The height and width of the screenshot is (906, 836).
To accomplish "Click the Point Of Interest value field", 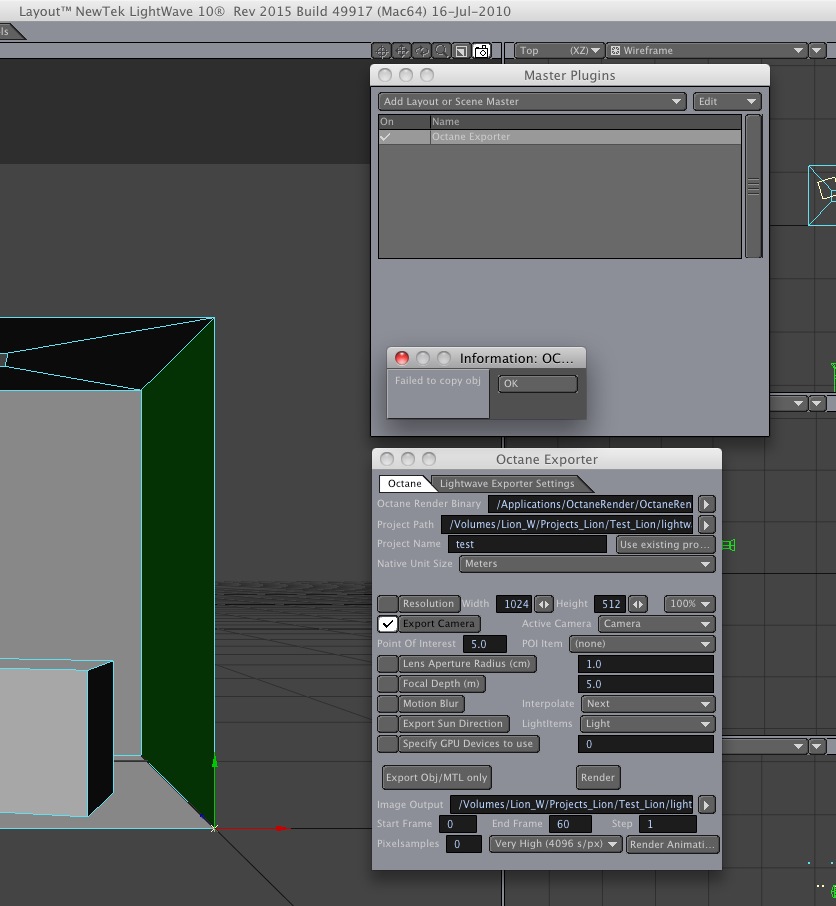I will pos(485,644).
